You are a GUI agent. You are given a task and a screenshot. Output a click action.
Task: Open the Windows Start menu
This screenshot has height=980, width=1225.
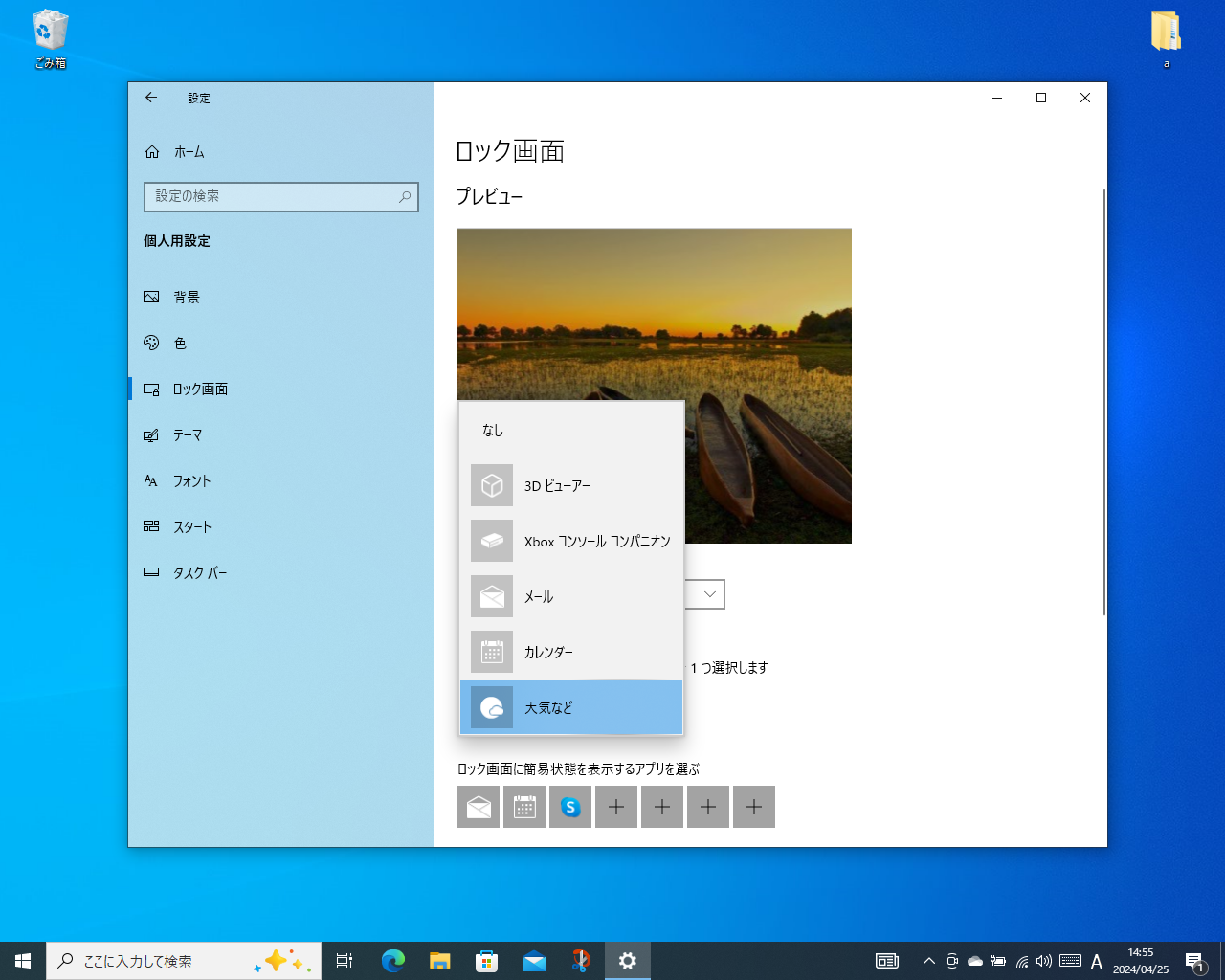pyautogui.click(x=22, y=960)
